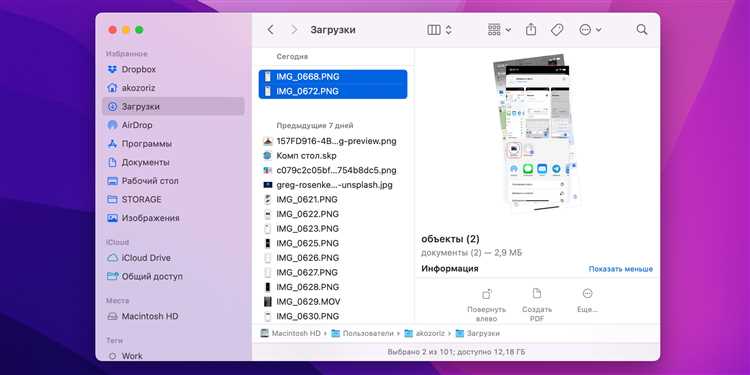The height and width of the screenshot is (375, 750).
Task: Select file IMG_0626.PNG
Action: (333, 258)
